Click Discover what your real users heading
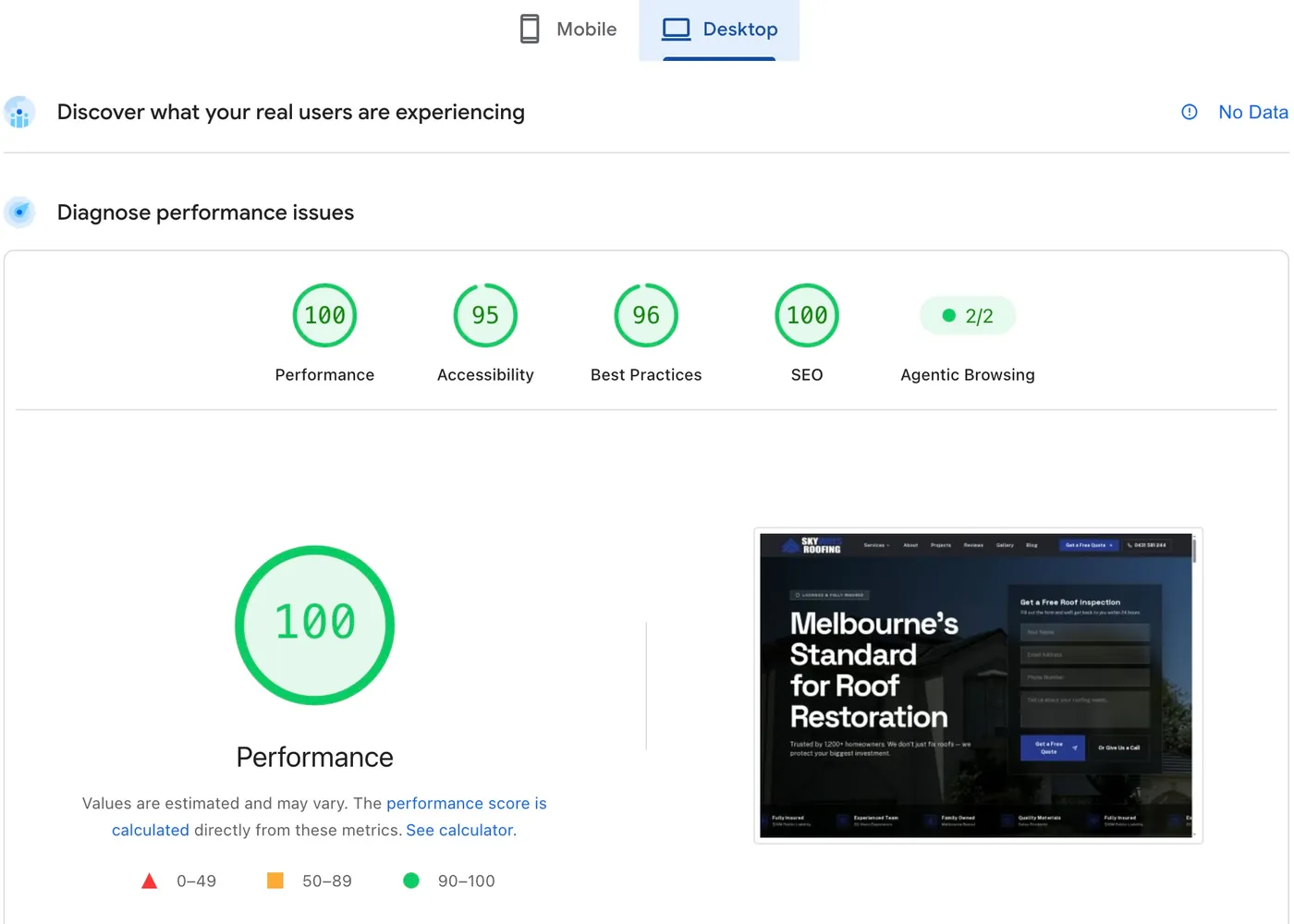This screenshot has width=1294, height=924. coord(290,113)
